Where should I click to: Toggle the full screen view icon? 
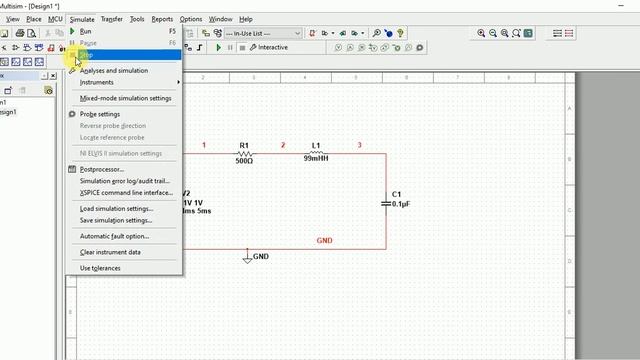[x=528, y=33]
